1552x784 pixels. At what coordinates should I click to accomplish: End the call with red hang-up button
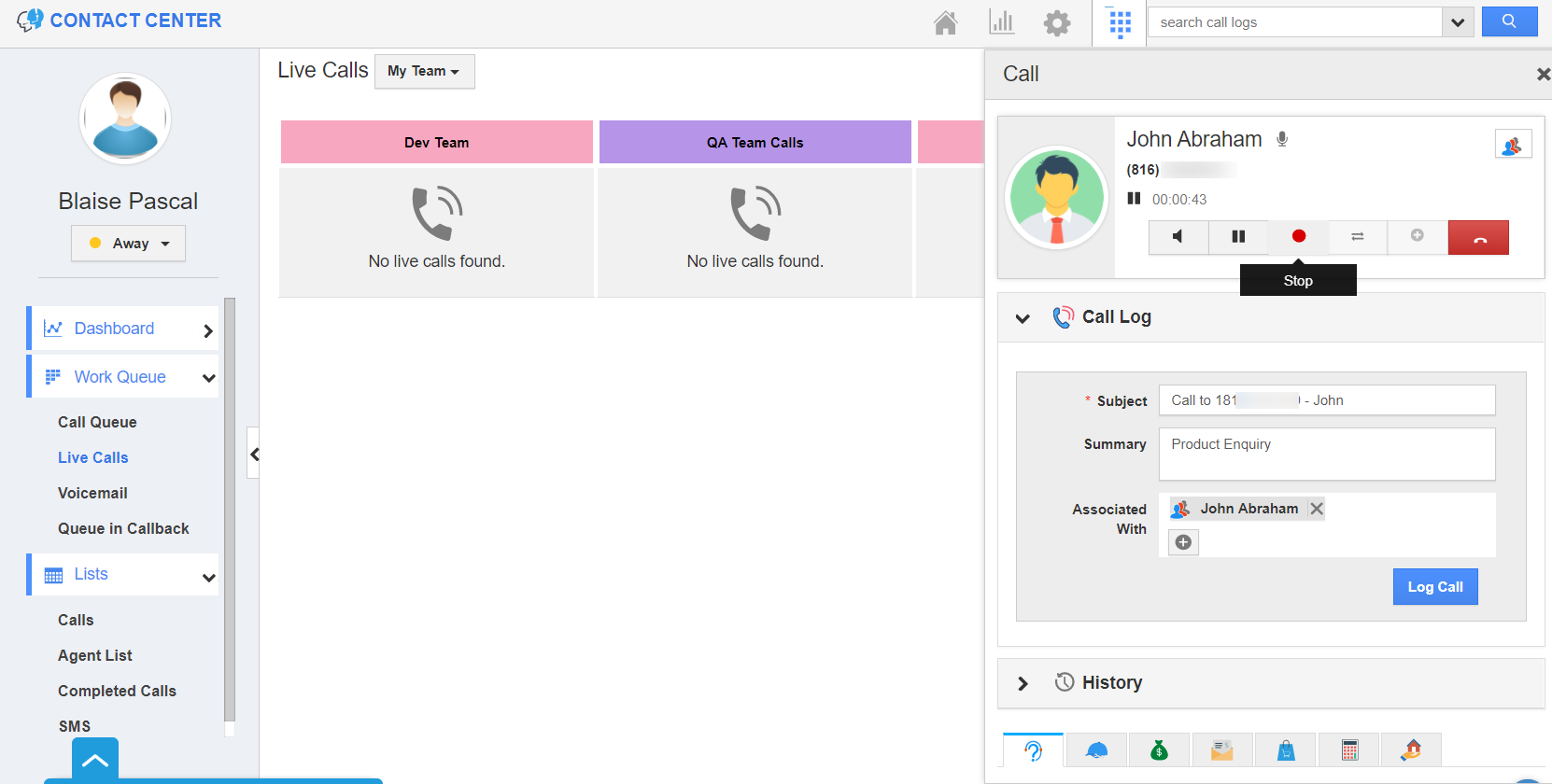1478,237
